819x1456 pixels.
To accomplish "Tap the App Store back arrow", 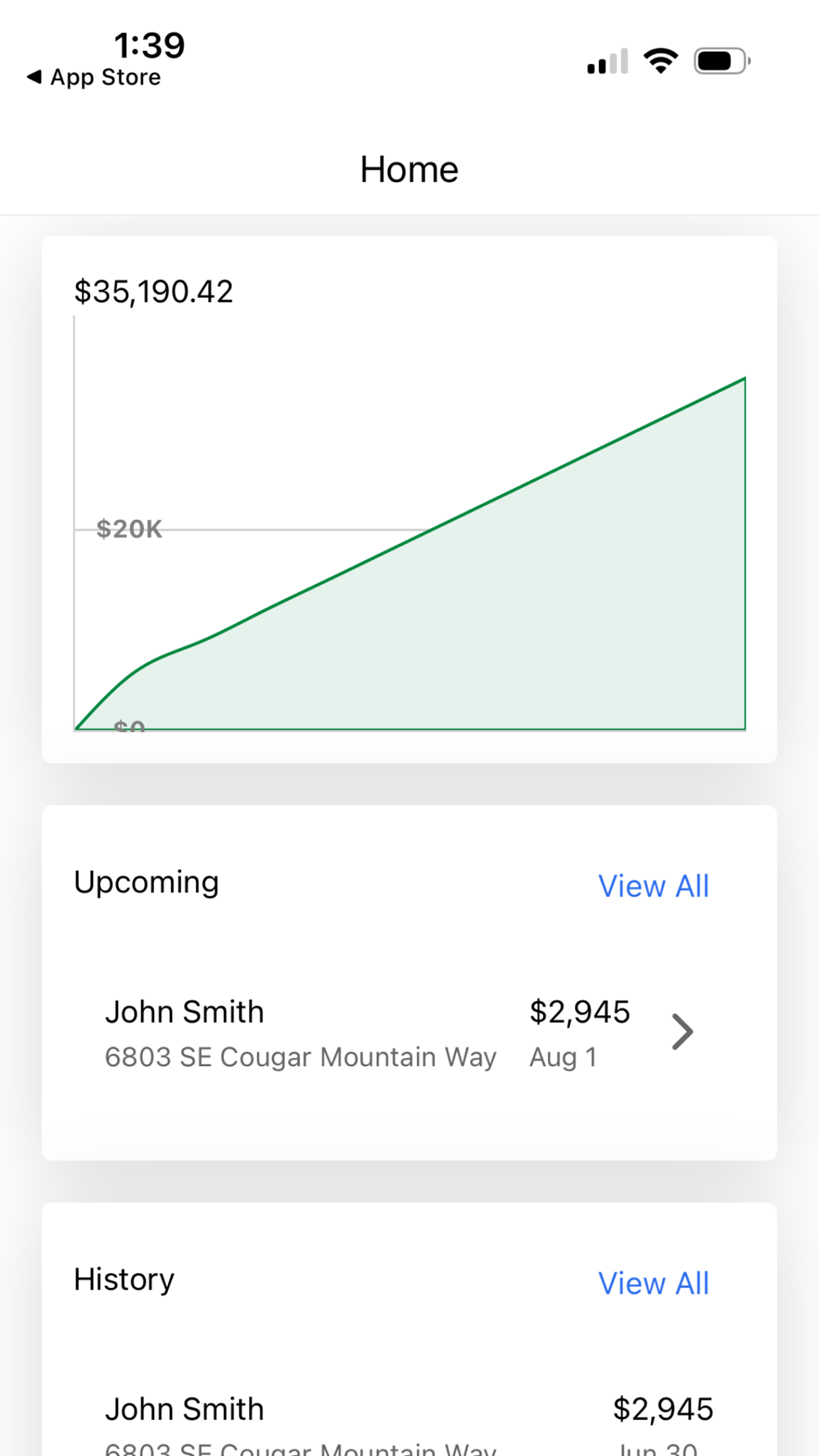I will (x=34, y=77).
